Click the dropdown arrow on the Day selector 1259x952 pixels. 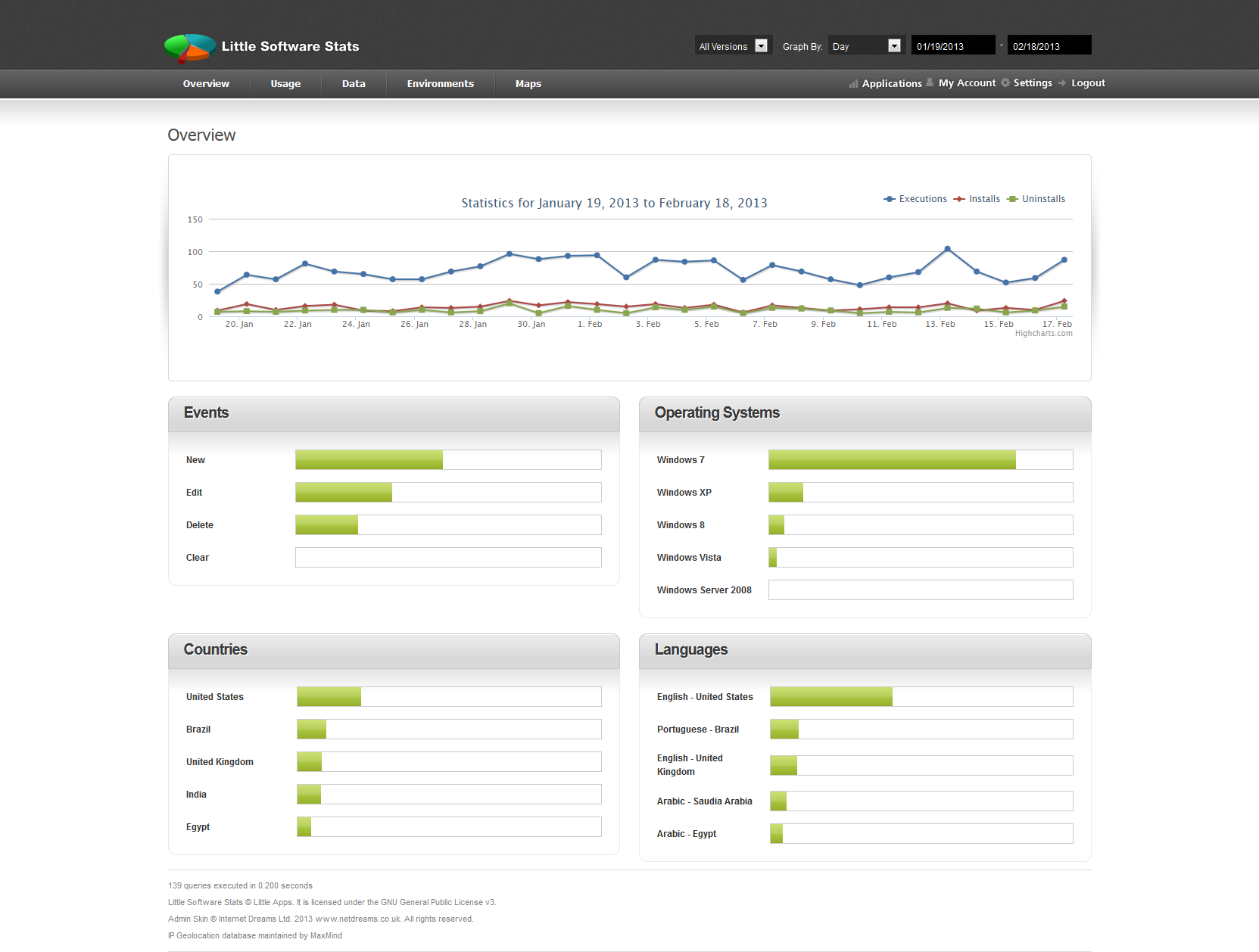coord(894,45)
